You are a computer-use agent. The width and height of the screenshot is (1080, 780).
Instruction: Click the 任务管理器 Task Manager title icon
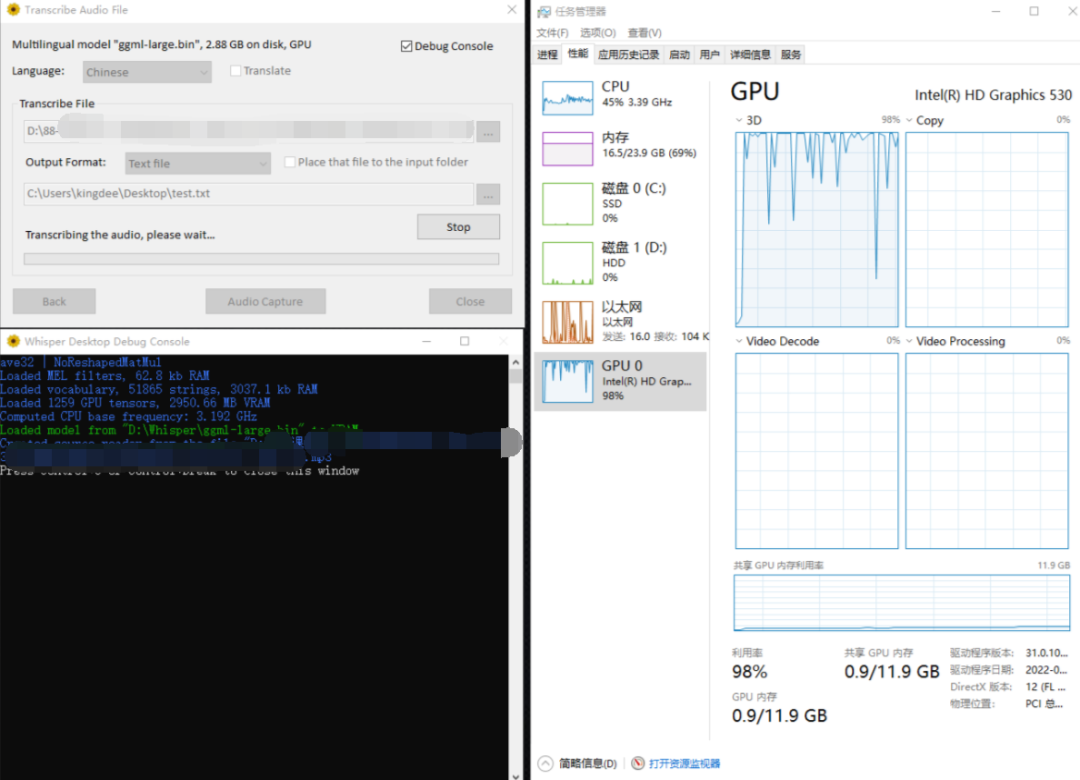(544, 12)
